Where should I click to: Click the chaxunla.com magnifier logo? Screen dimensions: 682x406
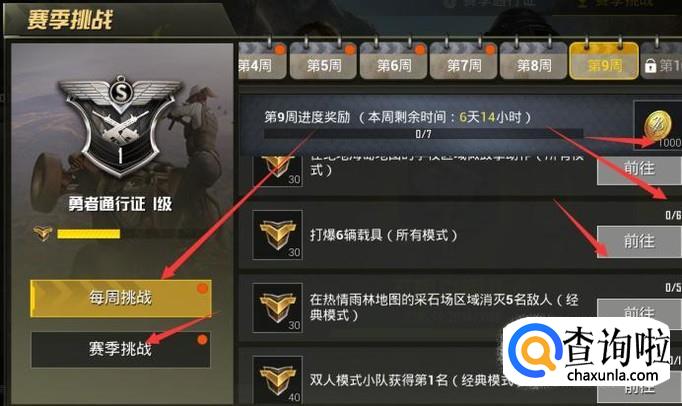pyautogui.click(x=533, y=352)
